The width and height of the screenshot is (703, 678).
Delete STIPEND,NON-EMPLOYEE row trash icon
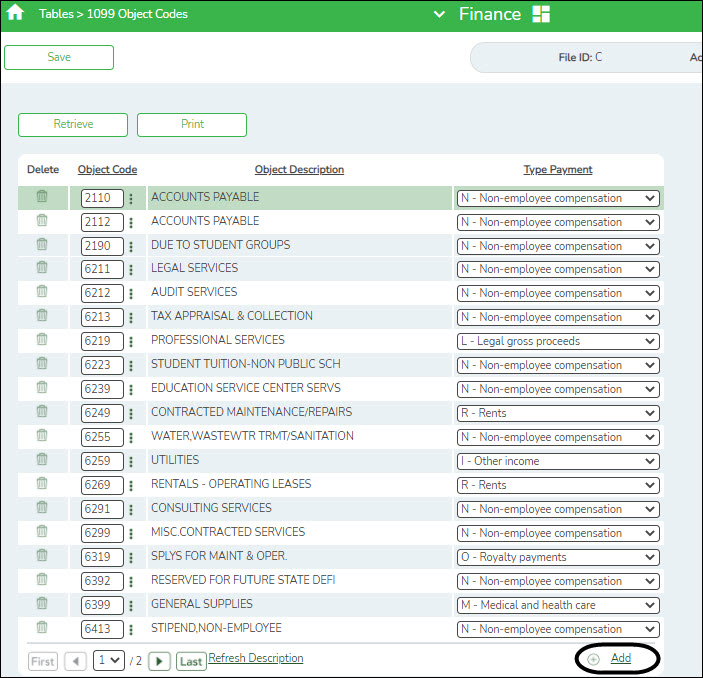coord(42,627)
